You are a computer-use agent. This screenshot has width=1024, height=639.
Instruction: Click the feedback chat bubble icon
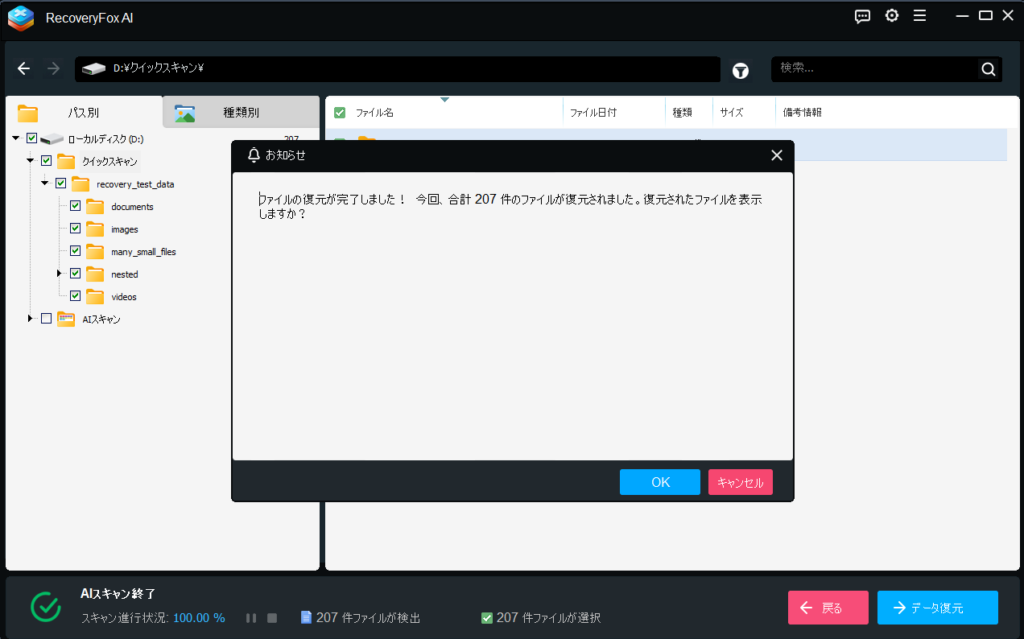tap(862, 16)
